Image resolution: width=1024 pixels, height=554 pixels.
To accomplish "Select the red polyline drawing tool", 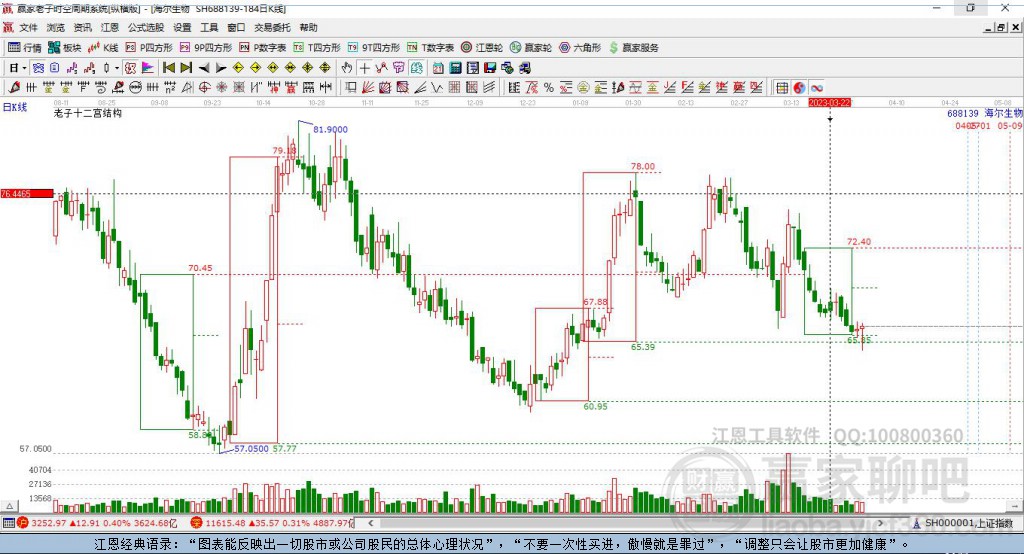I will point(381,68).
